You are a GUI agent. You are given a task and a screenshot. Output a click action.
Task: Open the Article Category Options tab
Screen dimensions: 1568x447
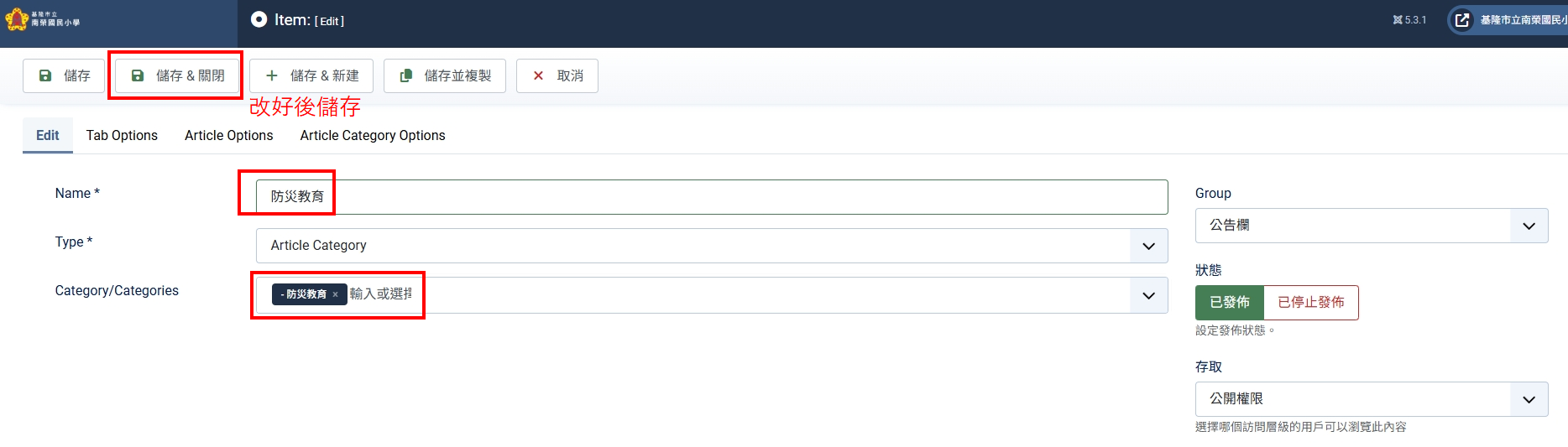(x=373, y=136)
